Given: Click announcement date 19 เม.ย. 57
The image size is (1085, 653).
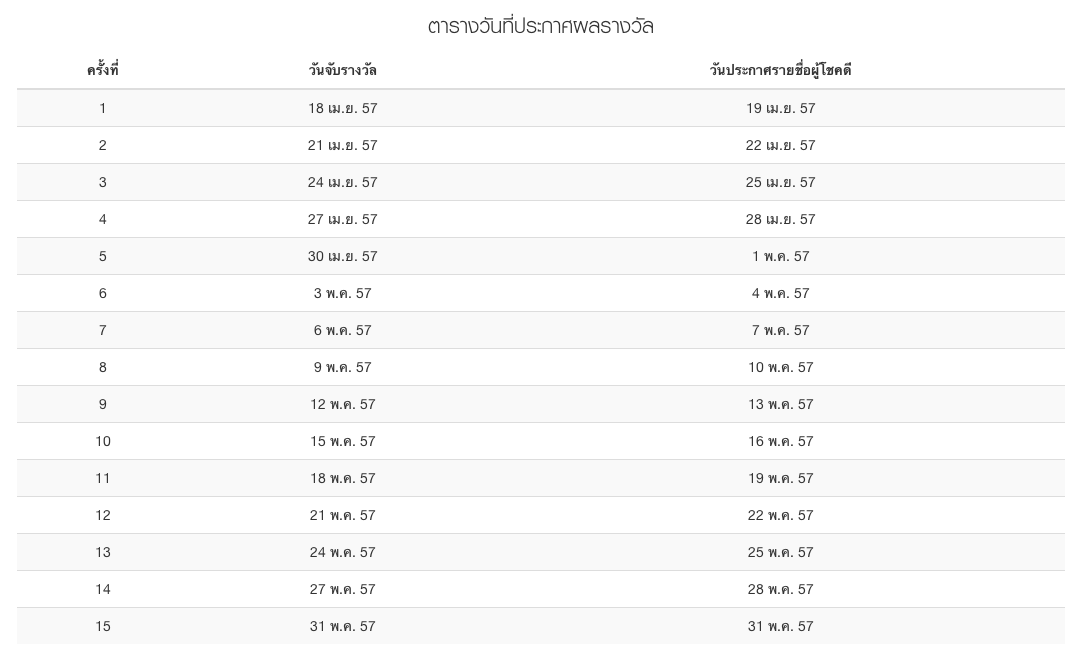Looking at the screenshot, I should tap(781, 108).
